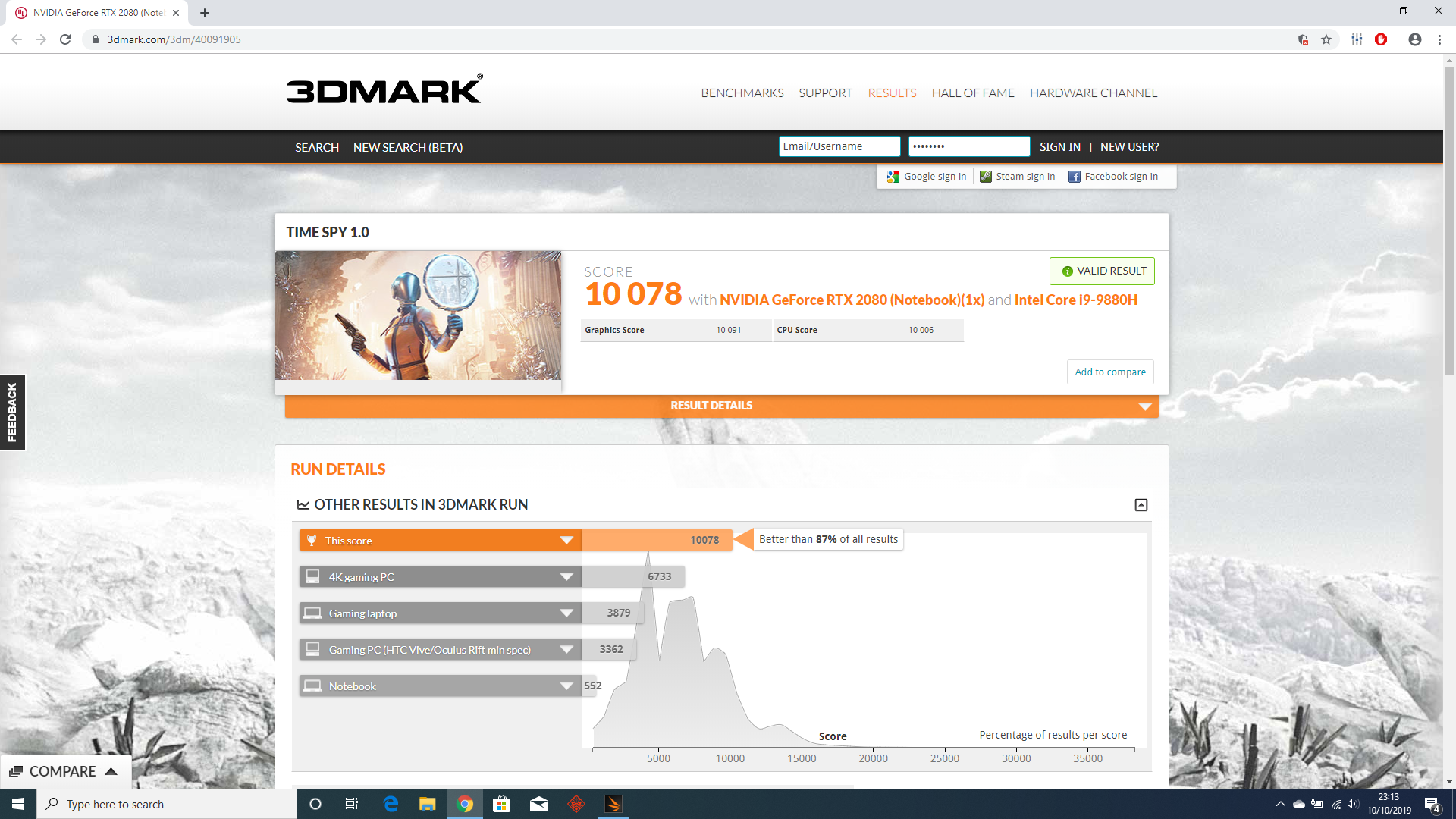The width and height of the screenshot is (1456, 819).
Task: Click the Email/Username field
Action: click(x=839, y=146)
